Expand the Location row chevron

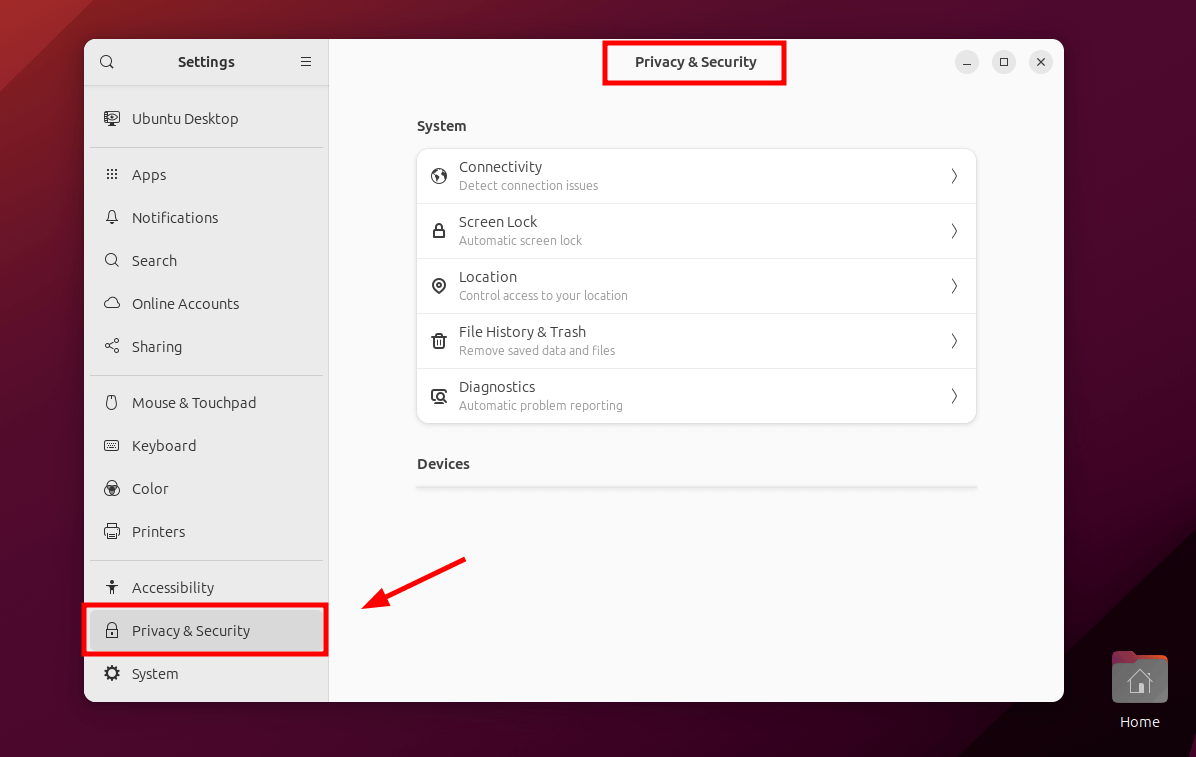954,286
